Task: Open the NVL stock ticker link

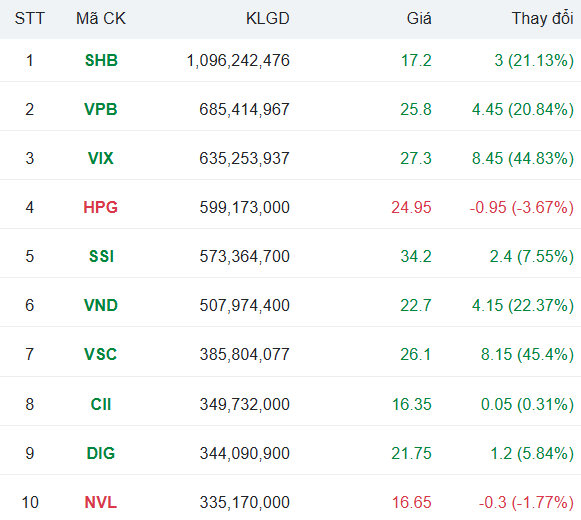Action: coord(101,502)
